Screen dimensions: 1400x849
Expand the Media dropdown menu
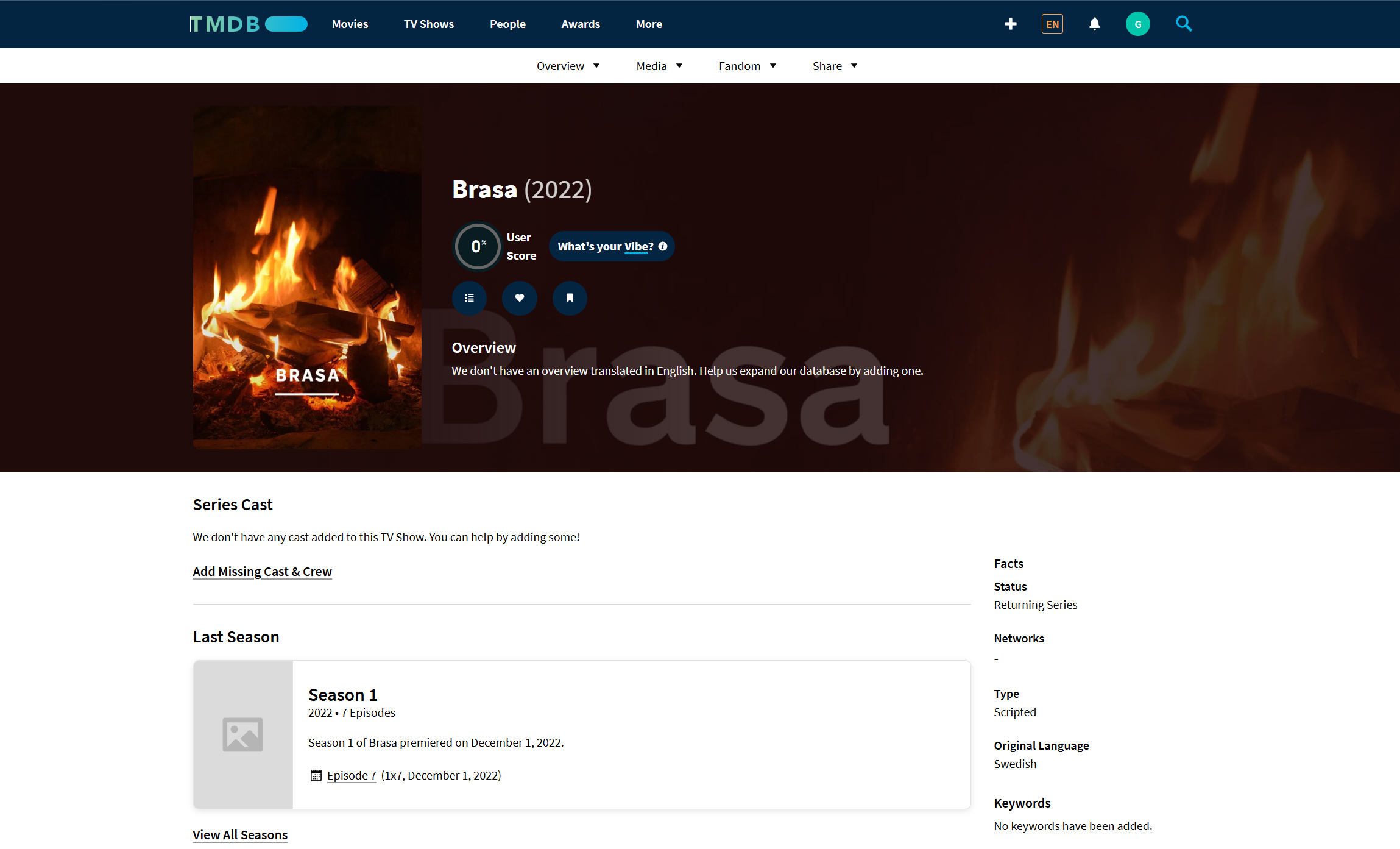coord(659,66)
